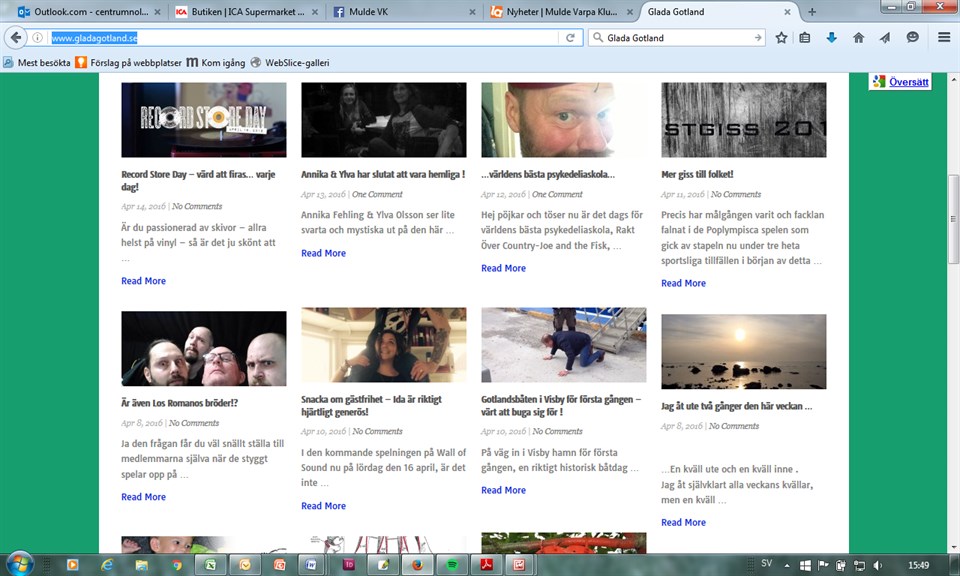The image size is (960, 576).
Task: Open a new tab with plus button
Action: [x=812, y=12]
